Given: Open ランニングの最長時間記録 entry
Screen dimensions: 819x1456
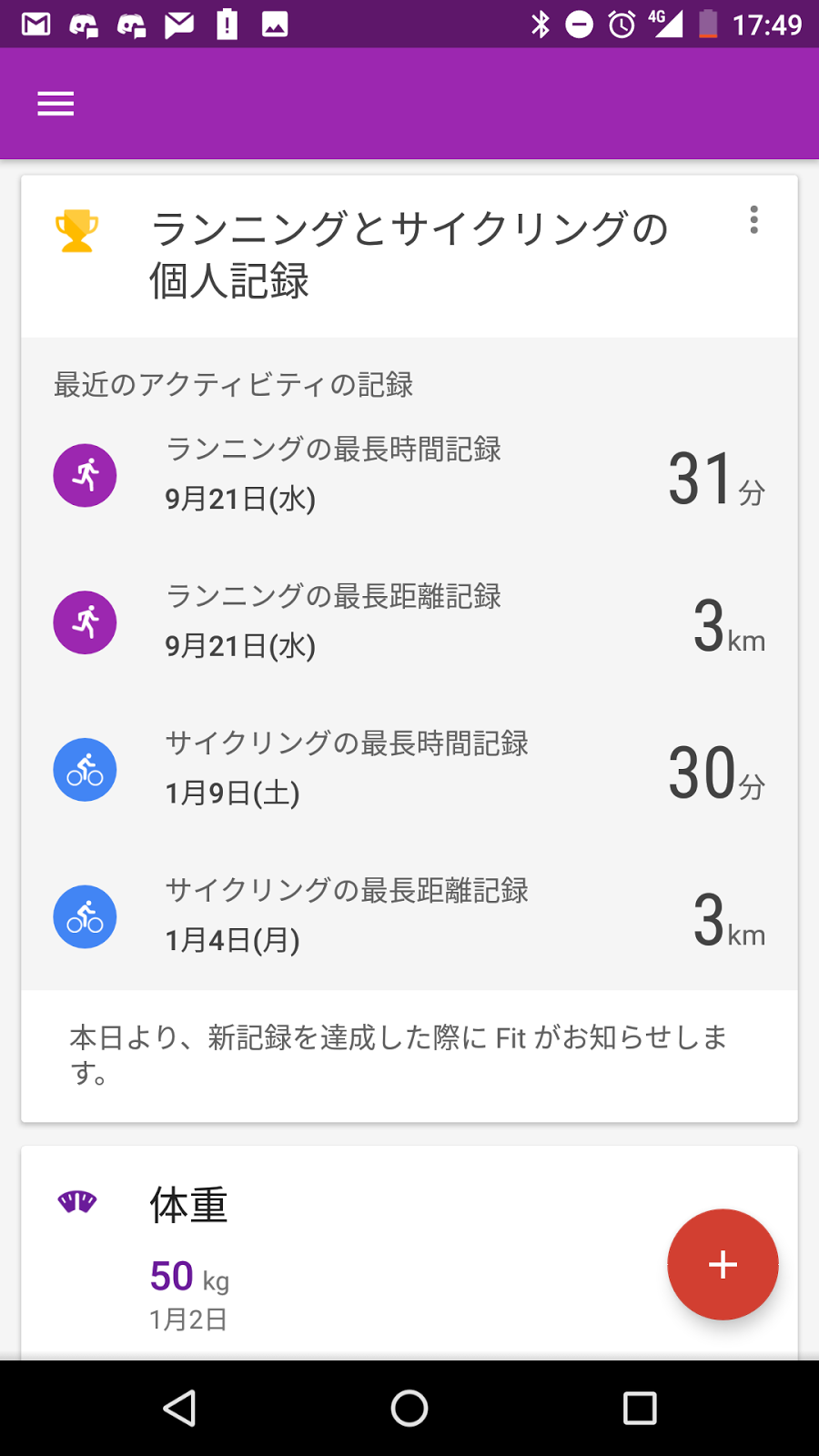Looking at the screenshot, I should click(333, 450).
